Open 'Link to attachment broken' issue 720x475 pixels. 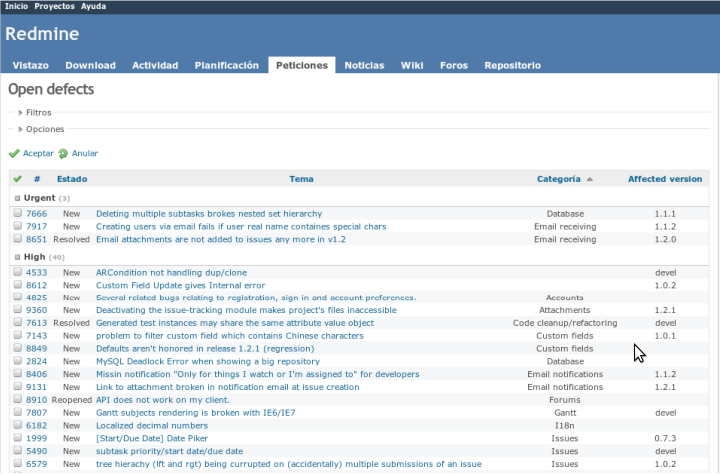[227, 387]
